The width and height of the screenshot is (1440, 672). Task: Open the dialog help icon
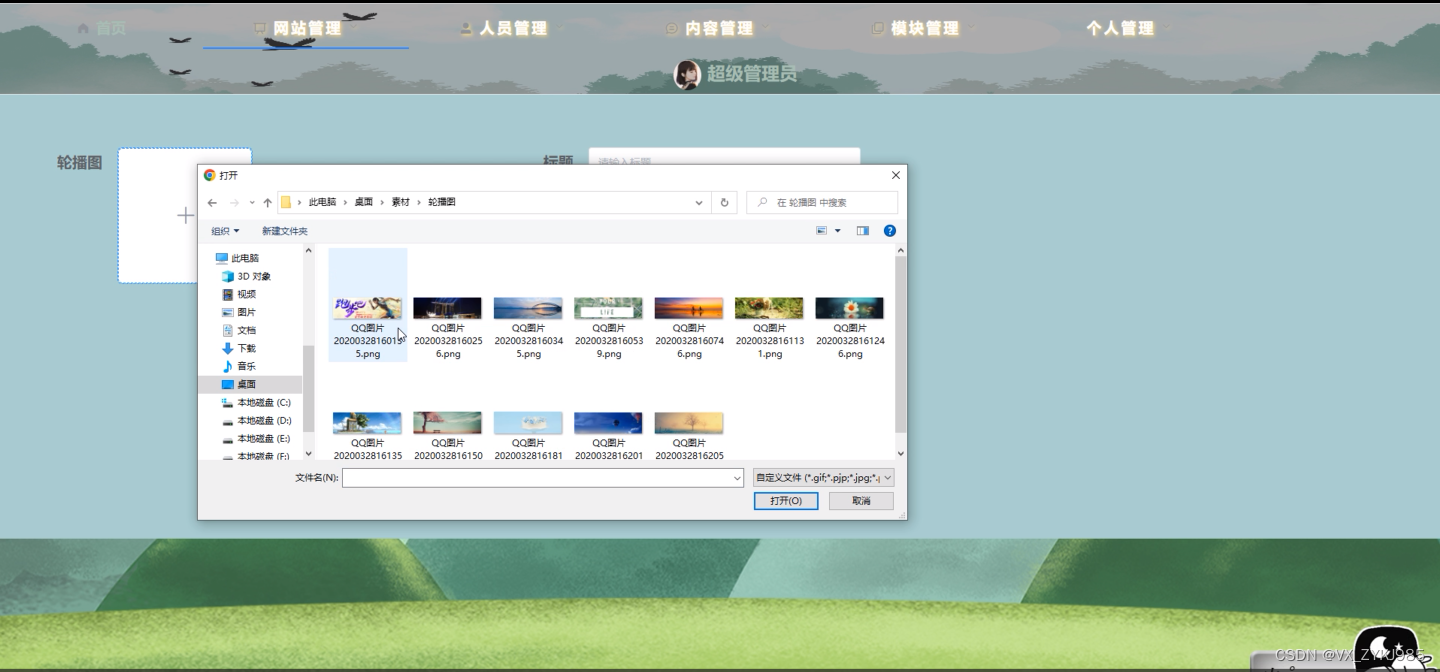tap(890, 231)
